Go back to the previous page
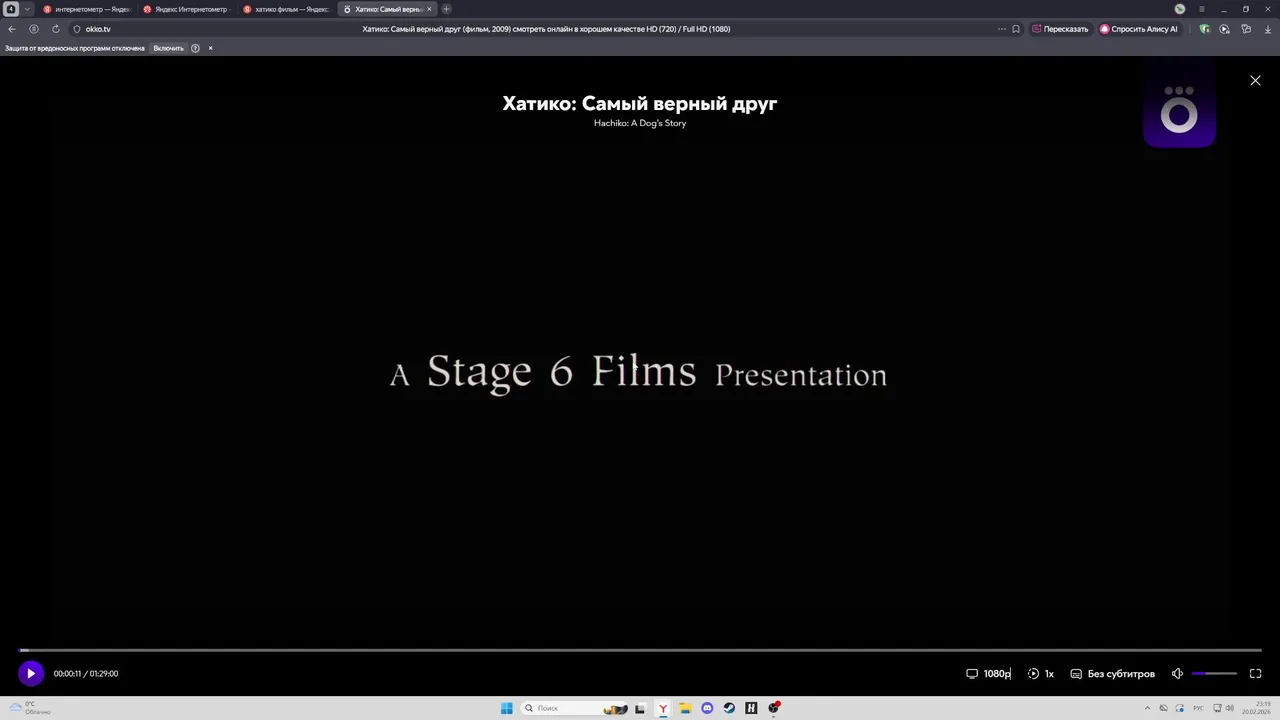The width and height of the screenshot is (1280, 720). pyautogui.click(x=12, y=29)
